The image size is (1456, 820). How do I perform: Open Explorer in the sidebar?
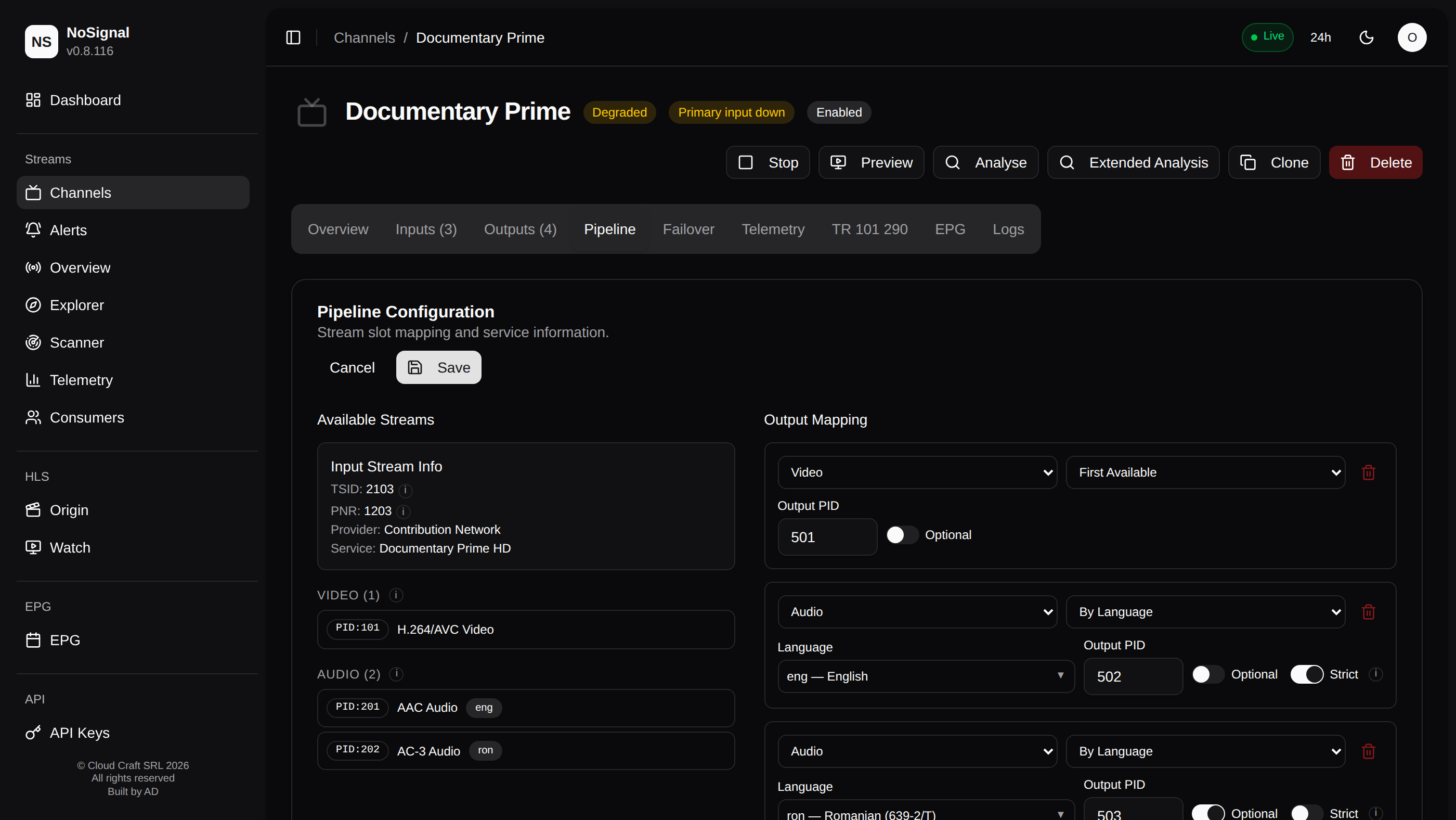tap(133, 305)
